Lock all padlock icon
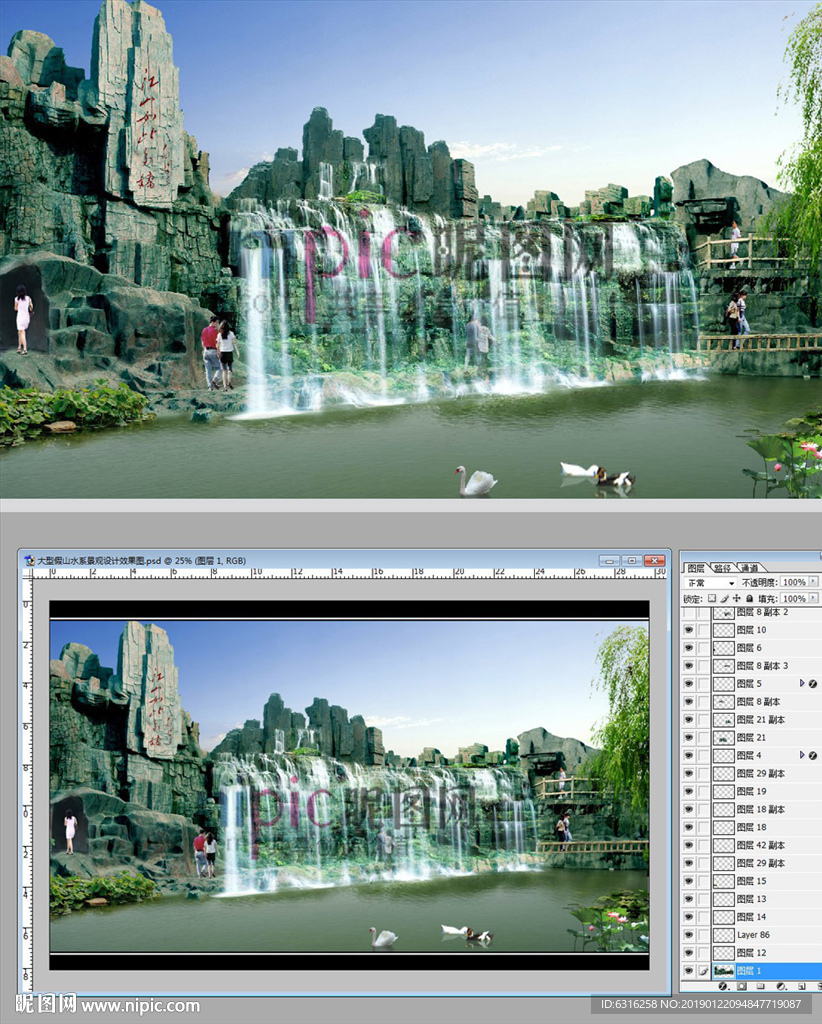822x1024 pixels. click(x=750, y=598)
